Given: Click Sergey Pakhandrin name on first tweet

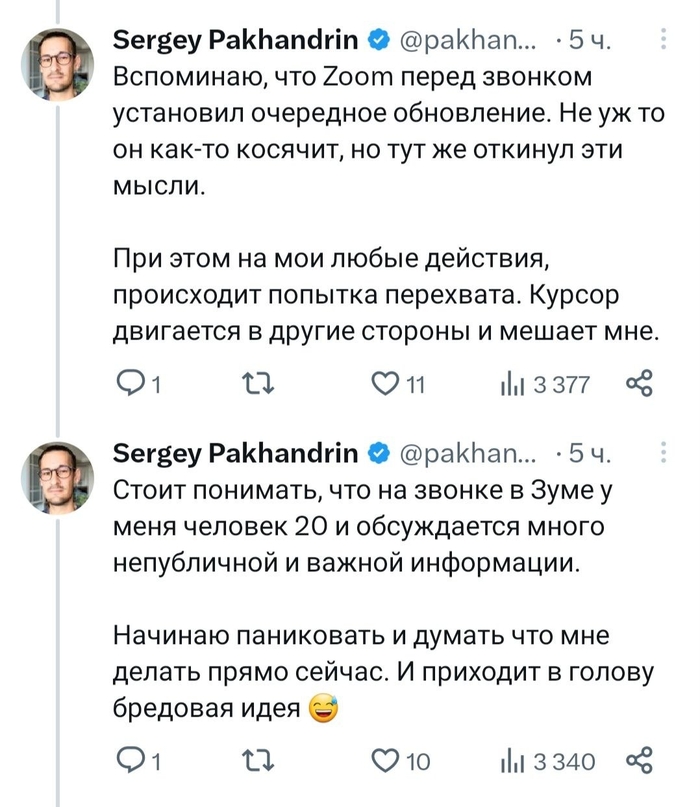Looking at the screenshot, I should (235, 41).
